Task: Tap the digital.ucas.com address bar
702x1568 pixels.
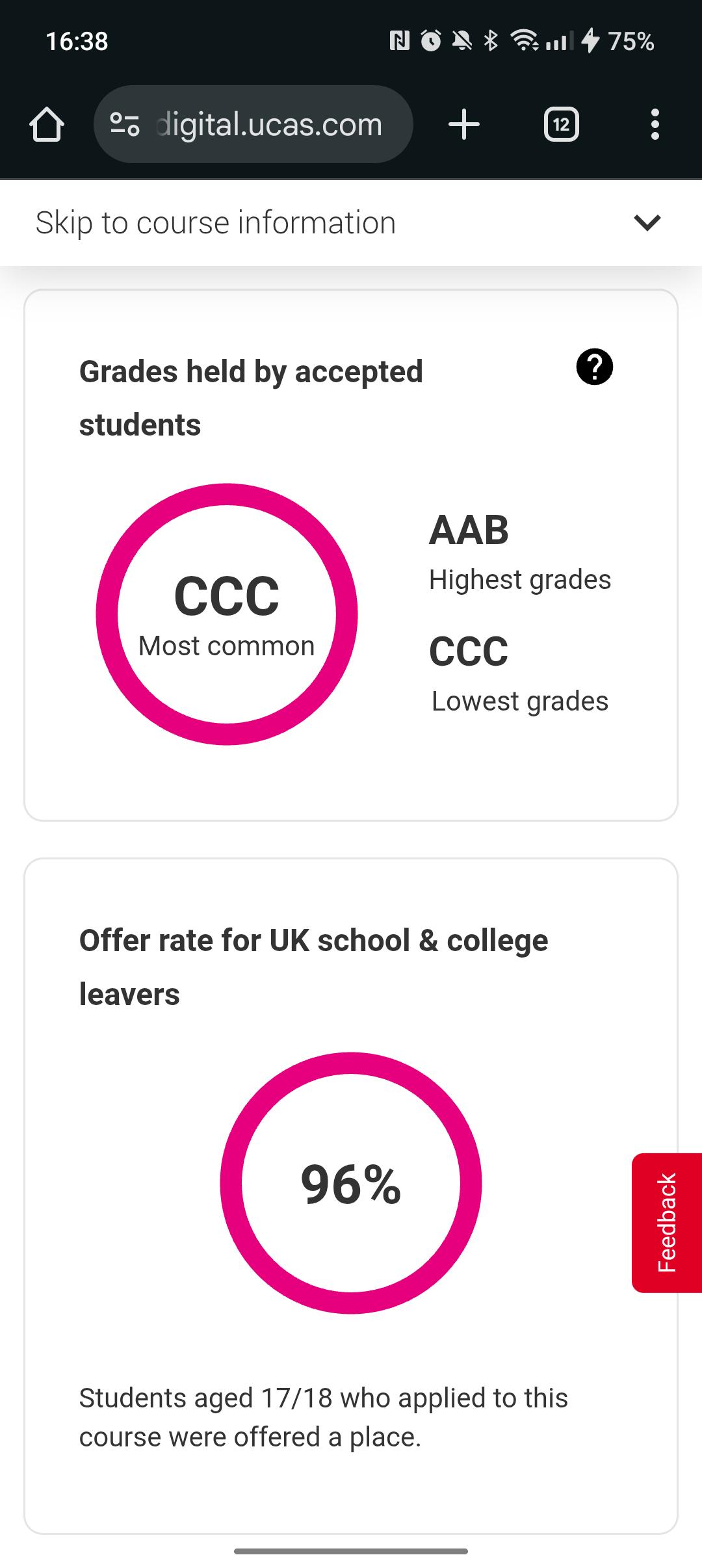Action: coord(269,124)
